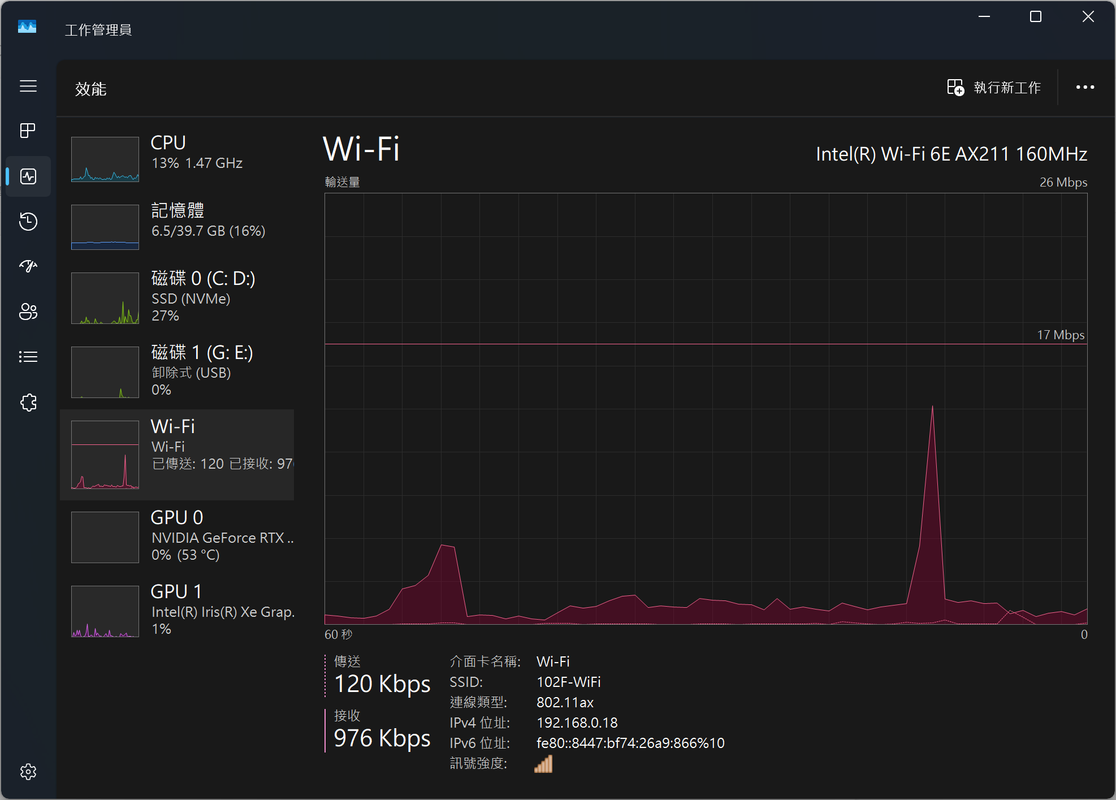Open Task Manager settings gear
Image resolution: width=1116 pixels, height=800 pixels.
pos(28,772)
